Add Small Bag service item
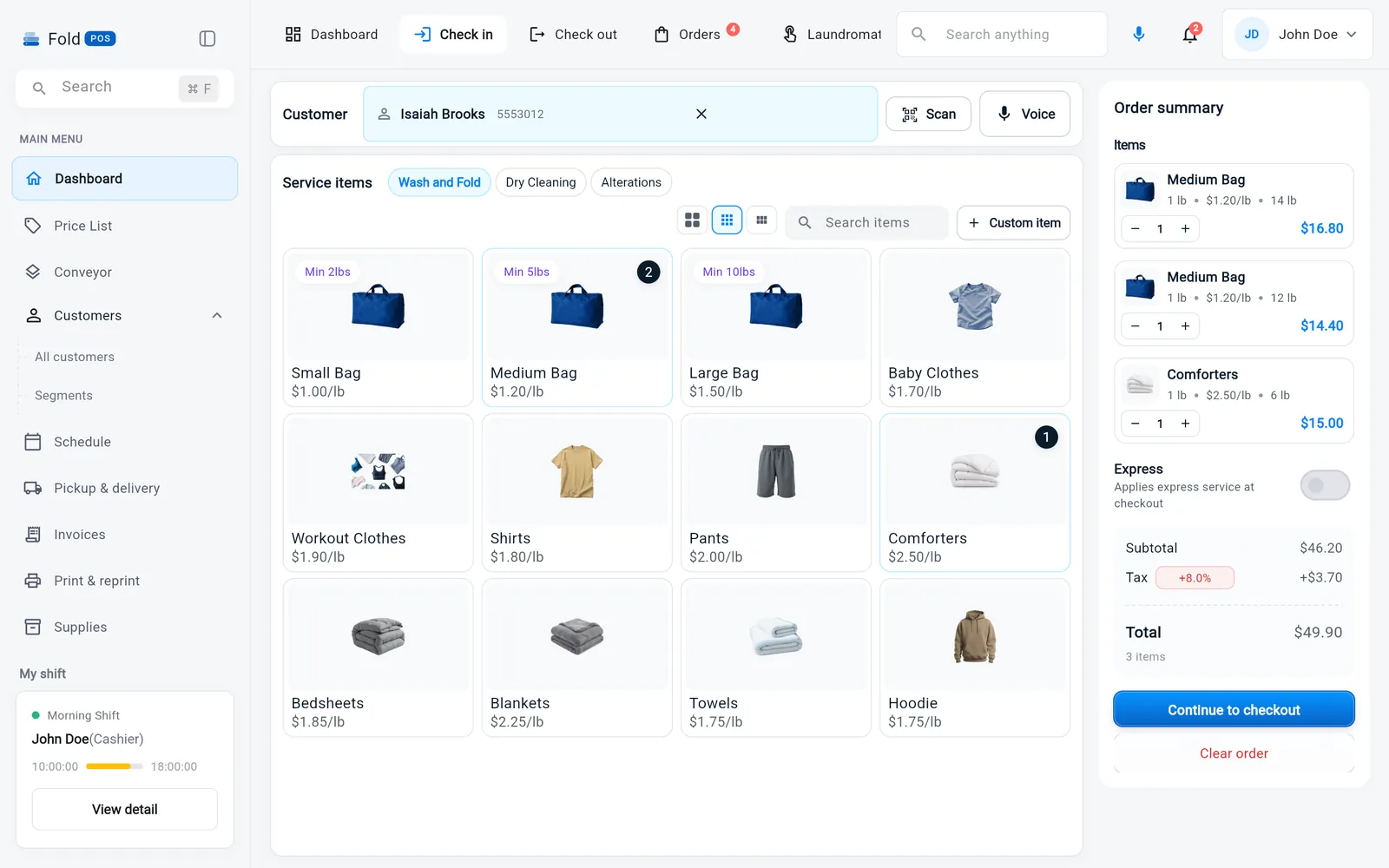Viewport: 1389px width, 868px height. [378, 327]
